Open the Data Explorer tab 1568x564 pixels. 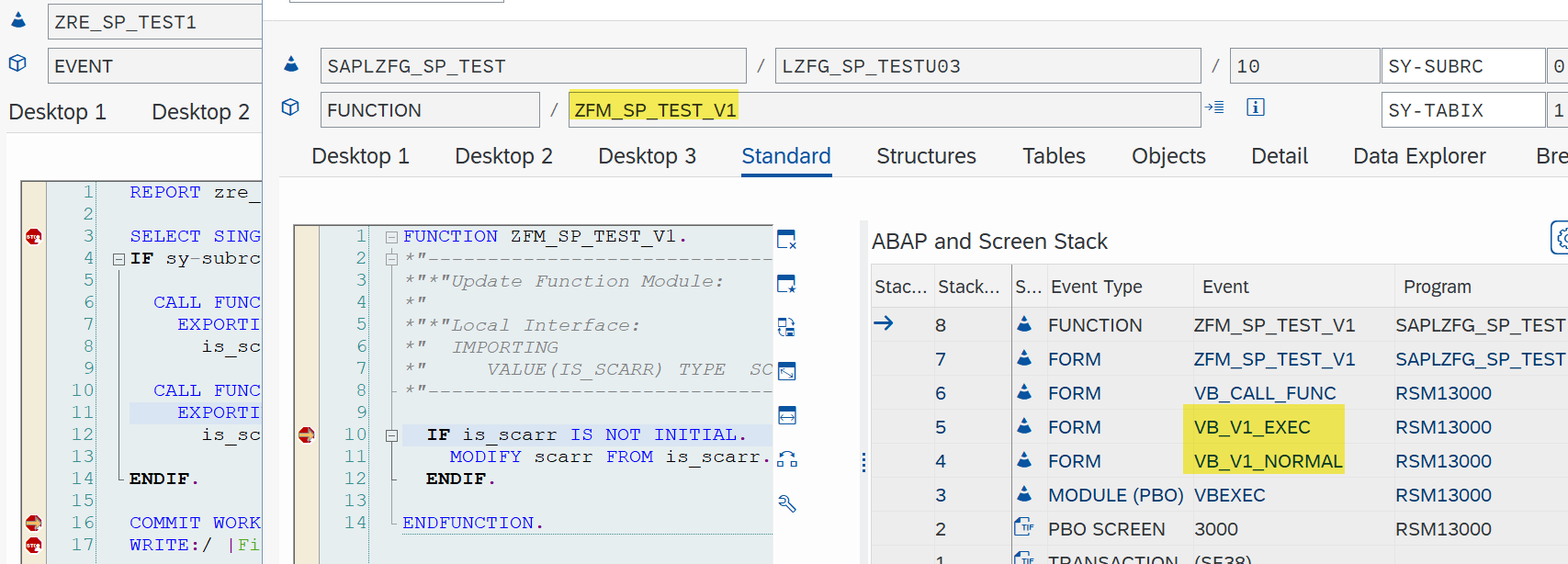coord(1419,156)
